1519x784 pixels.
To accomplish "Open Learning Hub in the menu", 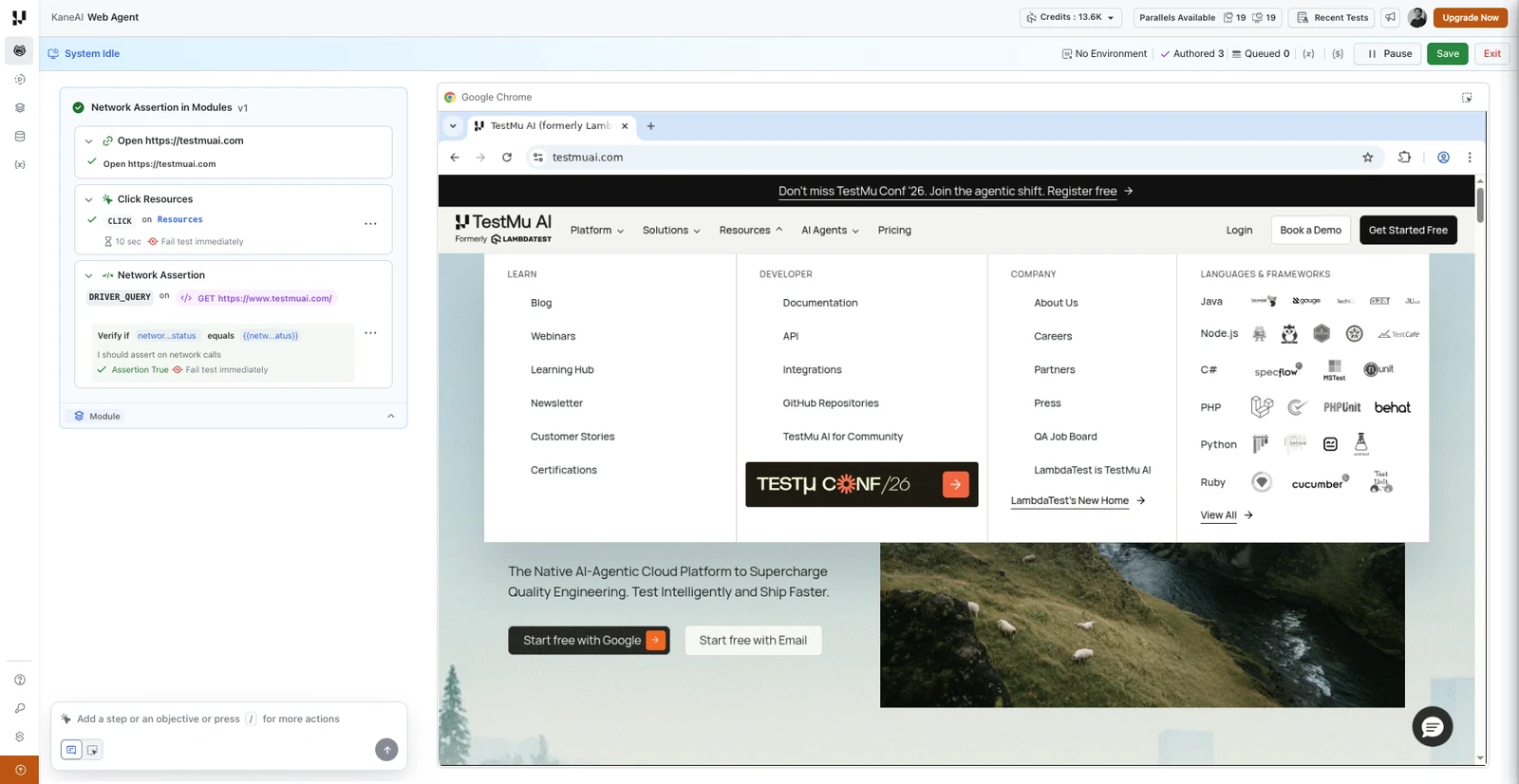I will [562, 370].
